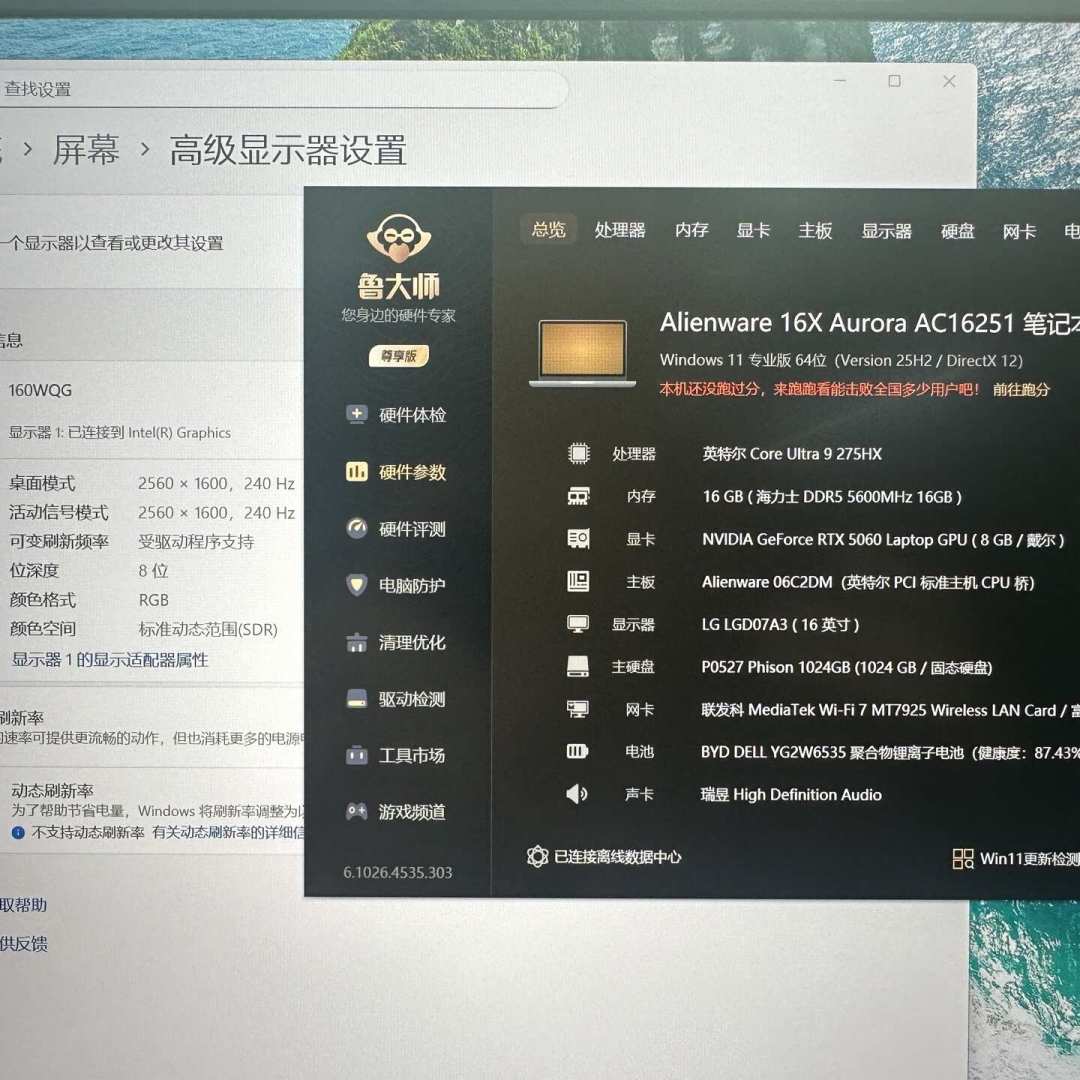Image resolution: width=1080 pixels, height=1080 pixels.
Task: Open 游戏频道 game channel
Action: [396, 812]
